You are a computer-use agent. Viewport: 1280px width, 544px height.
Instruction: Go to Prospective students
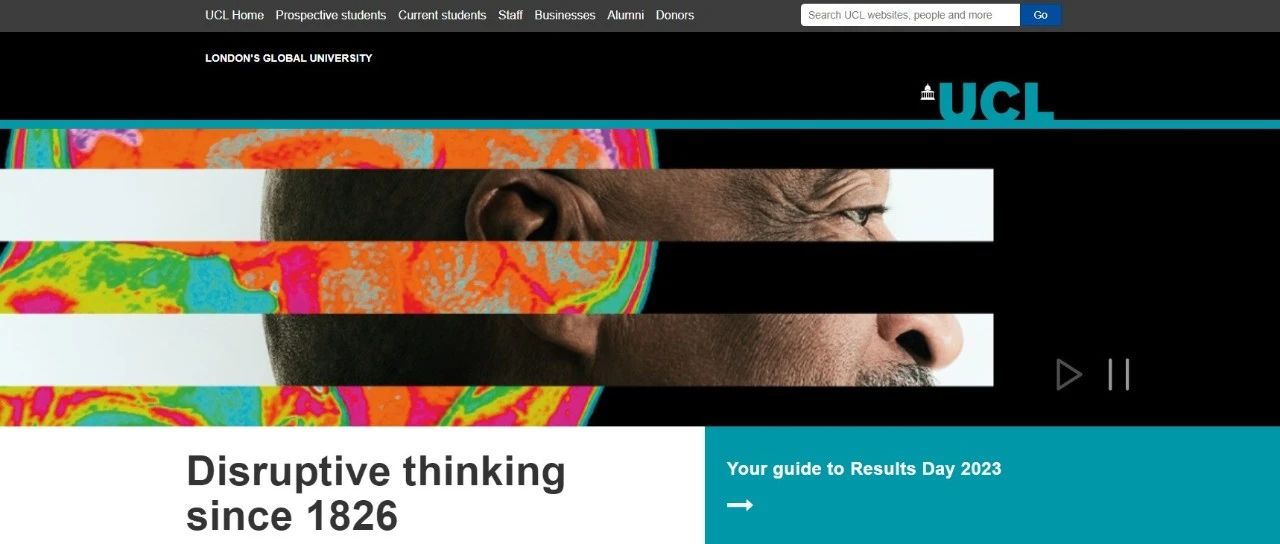[331, 15]
